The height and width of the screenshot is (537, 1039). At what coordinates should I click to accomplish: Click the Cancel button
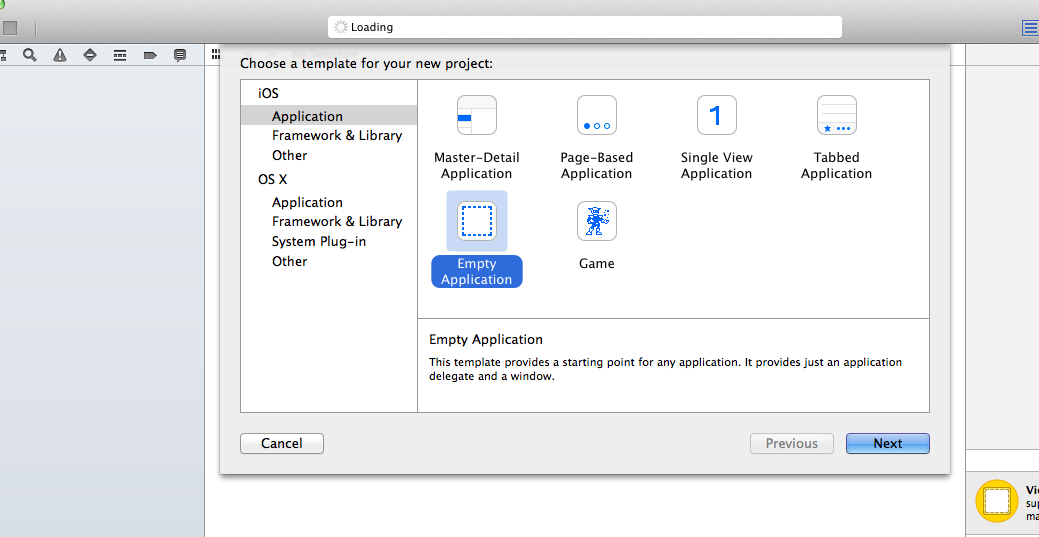282,444
